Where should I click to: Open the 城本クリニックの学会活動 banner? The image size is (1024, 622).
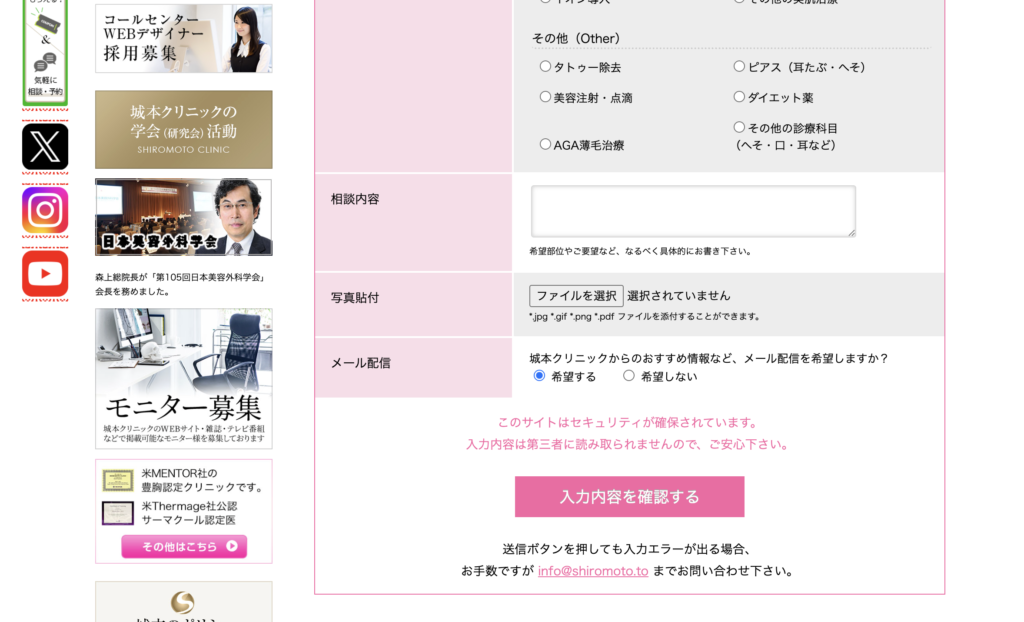(183, 129)
